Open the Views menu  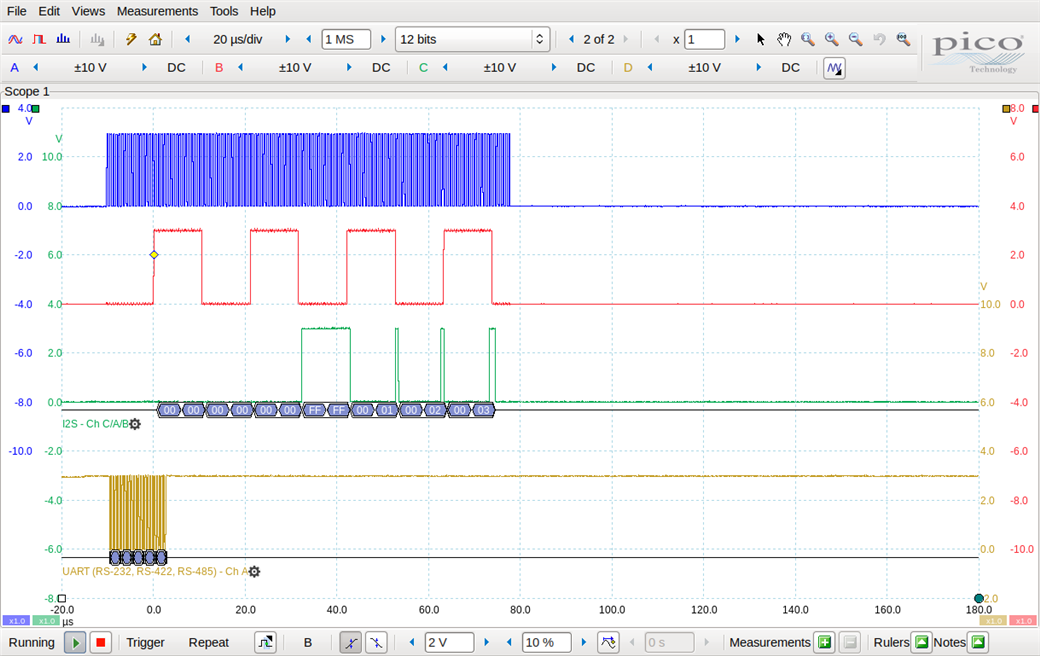(x=88, y=11)
